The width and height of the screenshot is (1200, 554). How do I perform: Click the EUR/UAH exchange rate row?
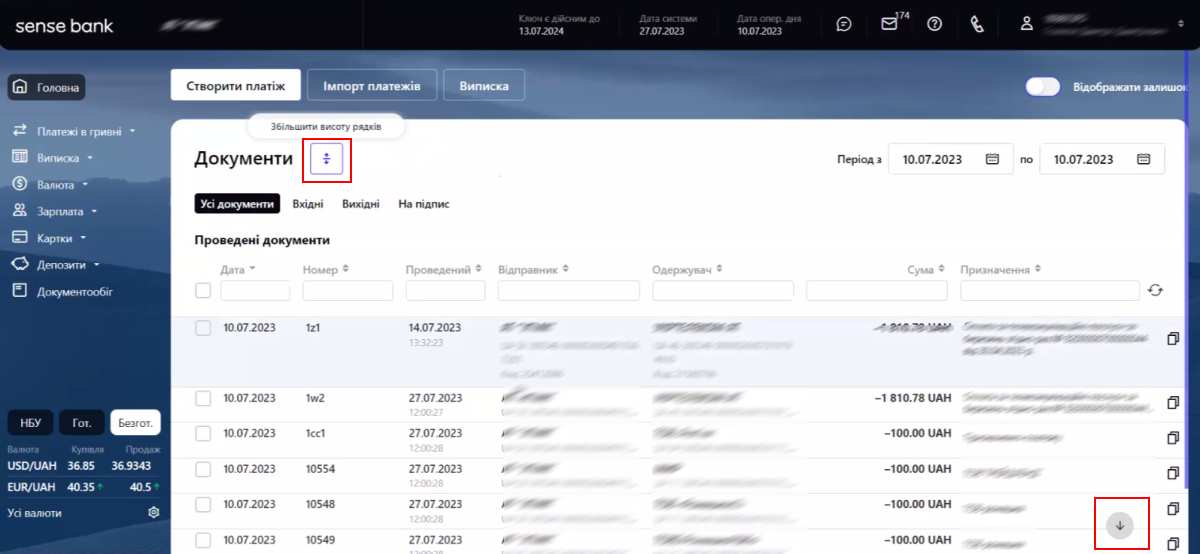[x=82, y=487]
